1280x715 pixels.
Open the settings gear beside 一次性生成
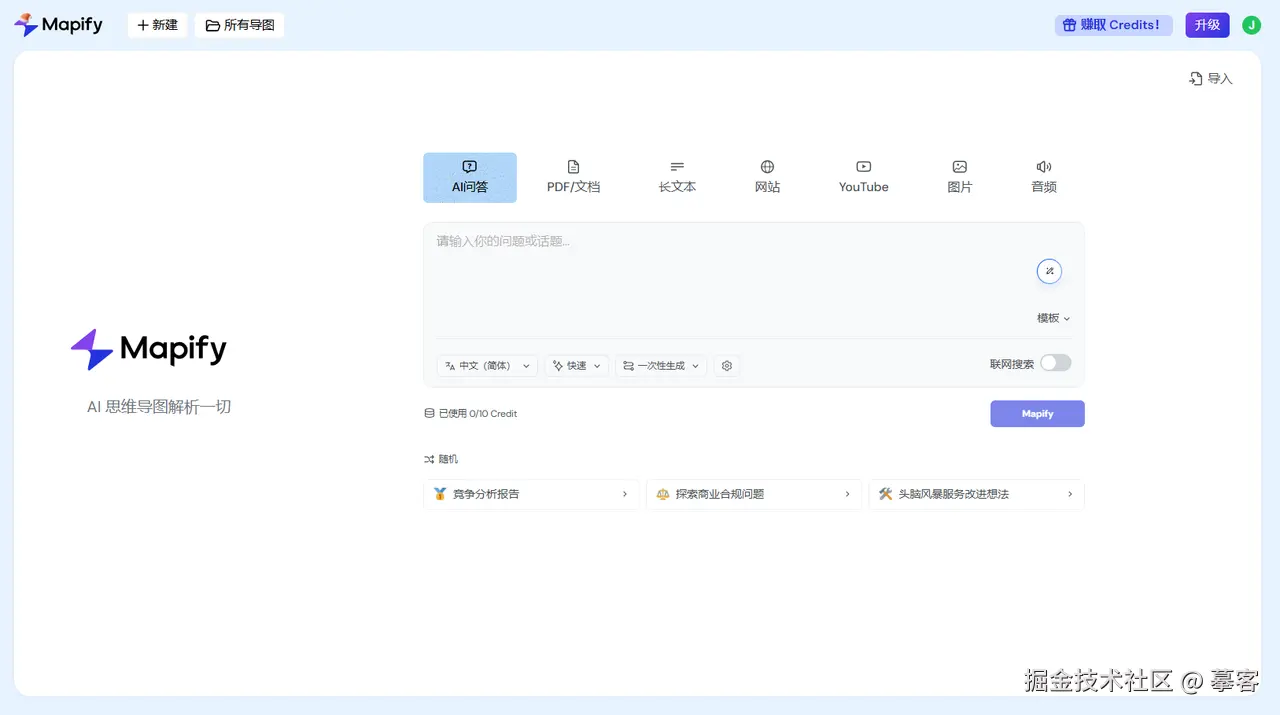pos(727,366)
